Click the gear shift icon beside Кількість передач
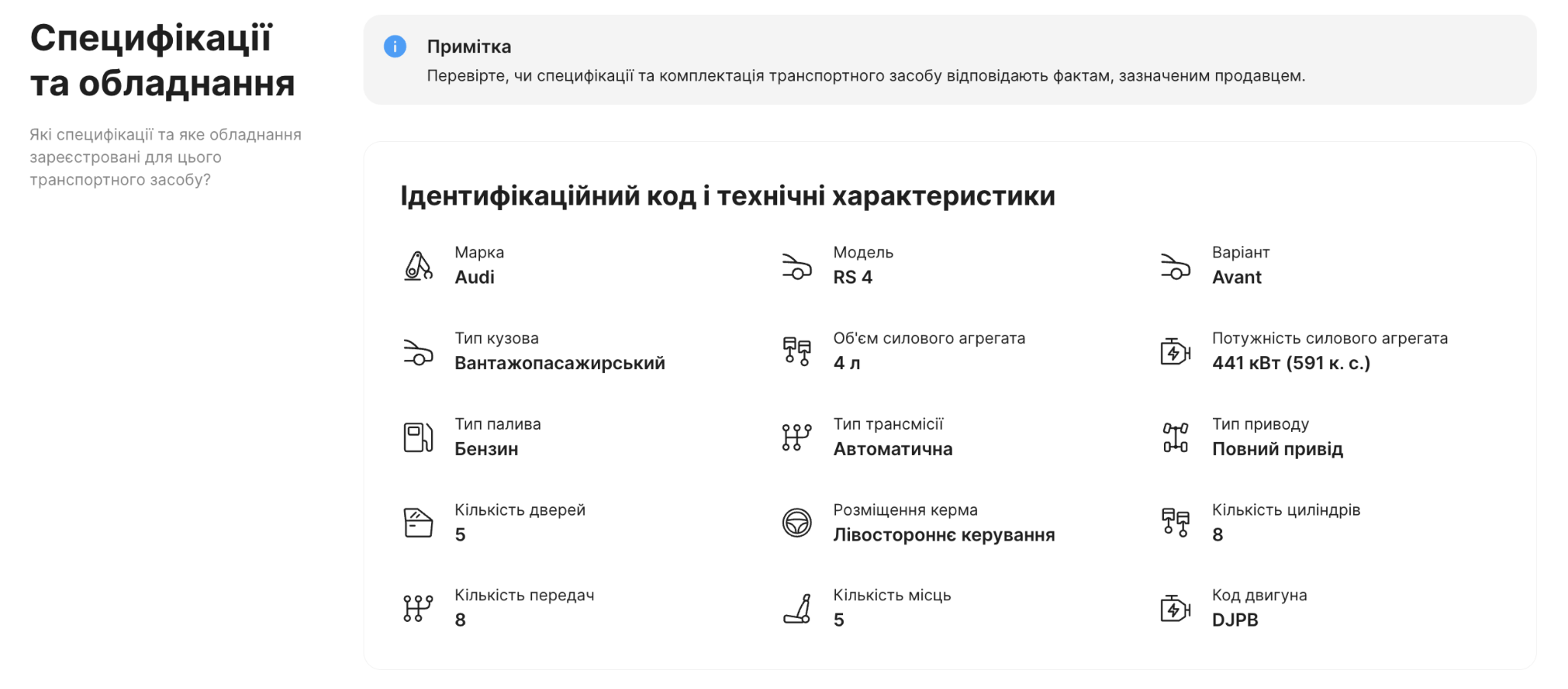Image resolution: width=1568 pixels, height=689 pixels. [x=418, y=608]
